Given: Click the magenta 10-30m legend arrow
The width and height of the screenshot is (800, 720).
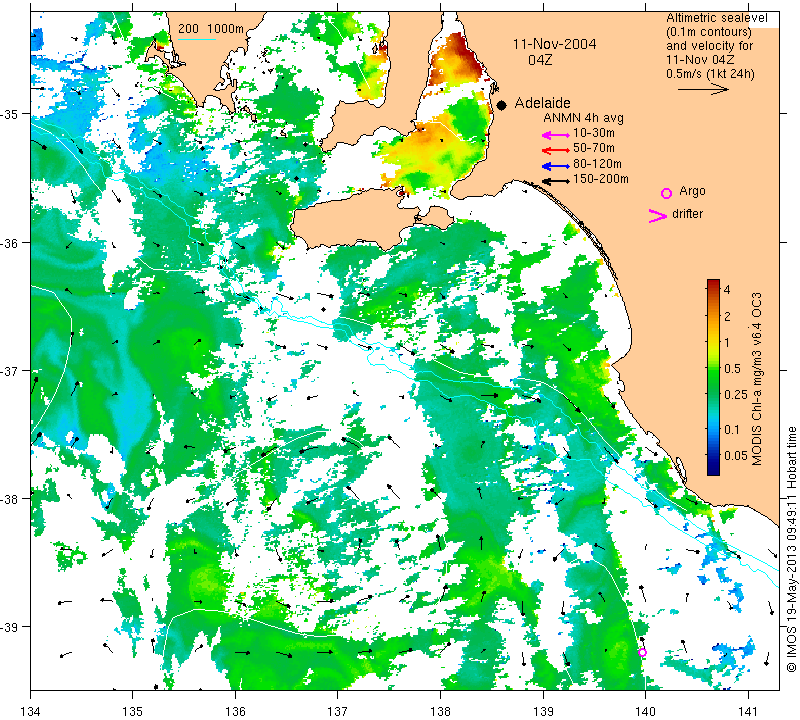Looking at the screenshot, I should click(556, 135).
